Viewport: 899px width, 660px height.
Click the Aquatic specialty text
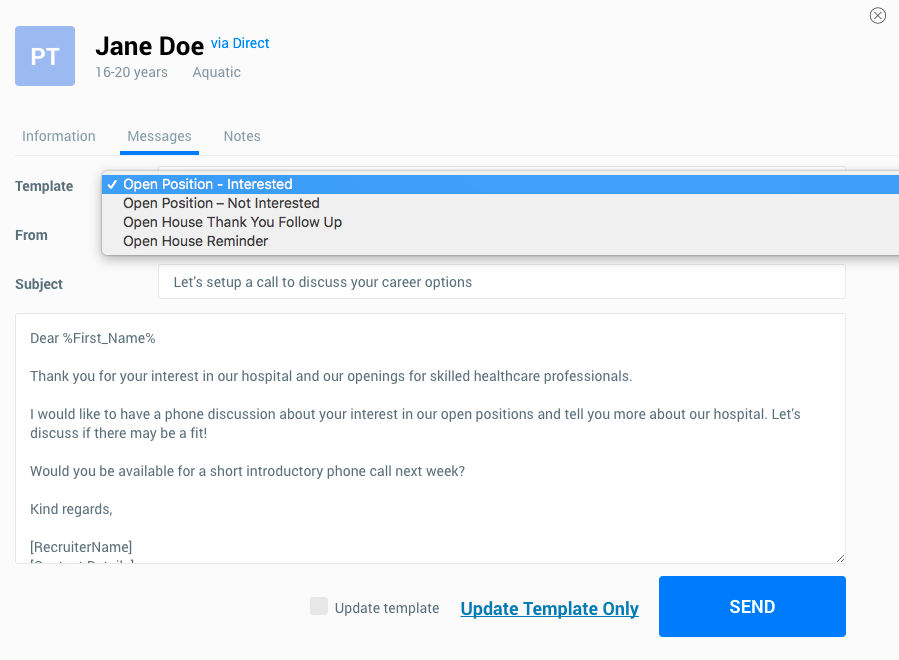click(217, 72)
